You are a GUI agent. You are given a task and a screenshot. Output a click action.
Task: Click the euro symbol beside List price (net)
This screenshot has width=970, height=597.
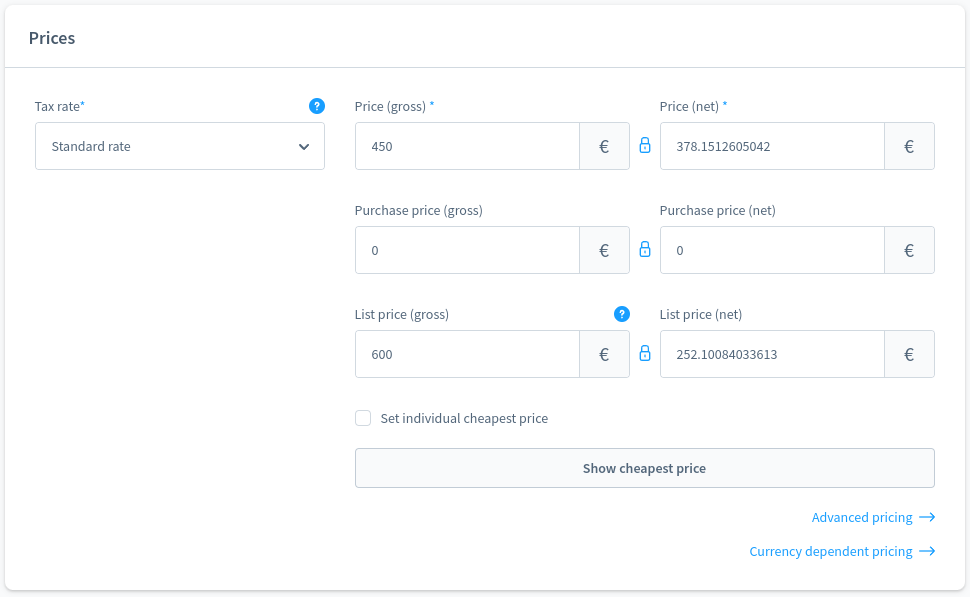tap(909, 354)
